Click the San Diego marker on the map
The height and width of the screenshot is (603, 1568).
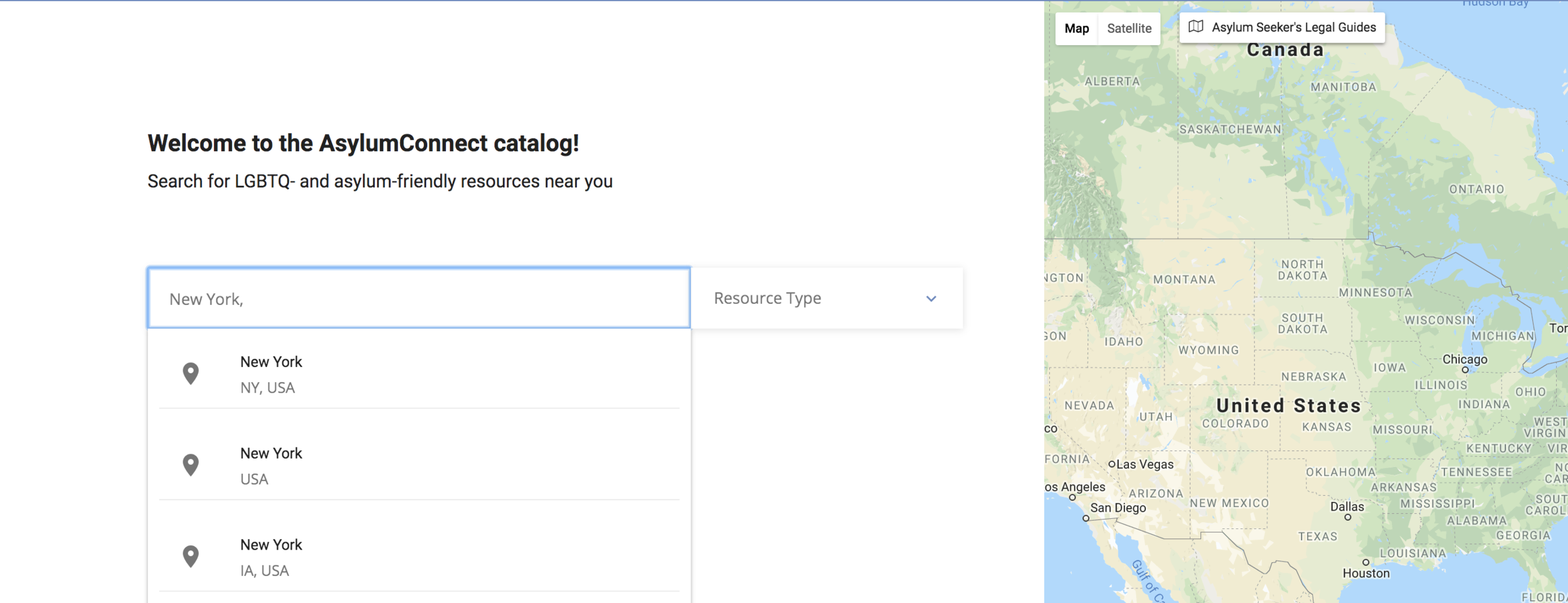click(x=1086, y=518)
